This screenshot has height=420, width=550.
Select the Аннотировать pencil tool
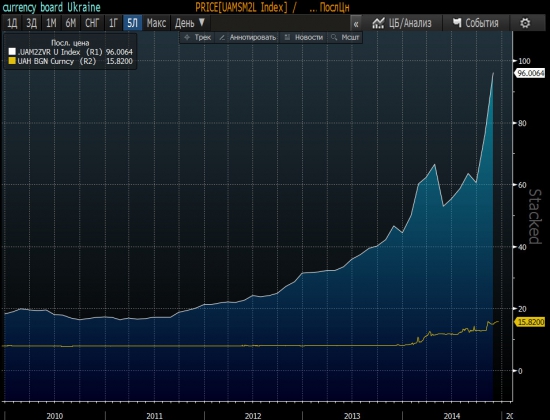[x=248, y=37]
